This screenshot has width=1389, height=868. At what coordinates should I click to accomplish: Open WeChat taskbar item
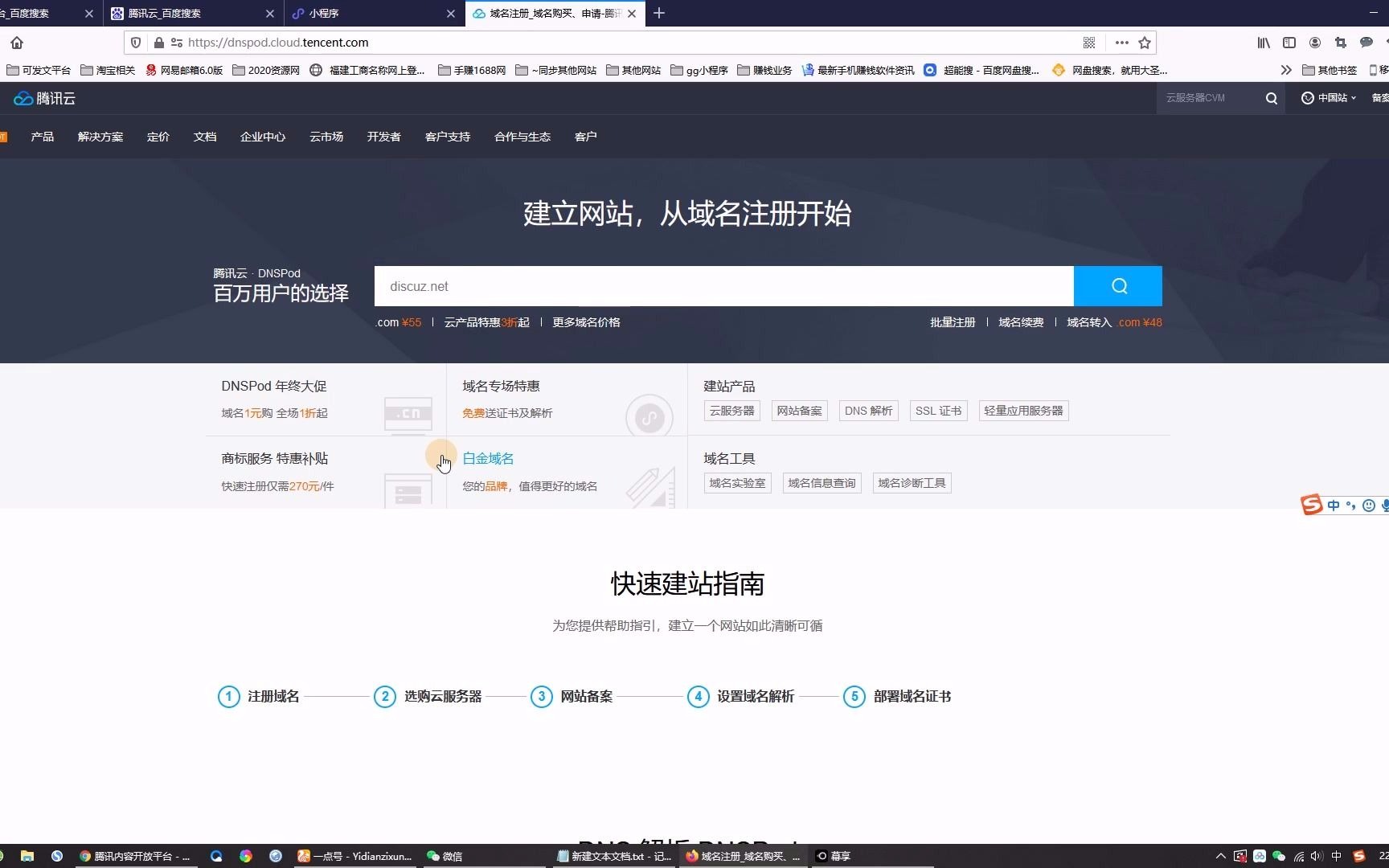445,856
